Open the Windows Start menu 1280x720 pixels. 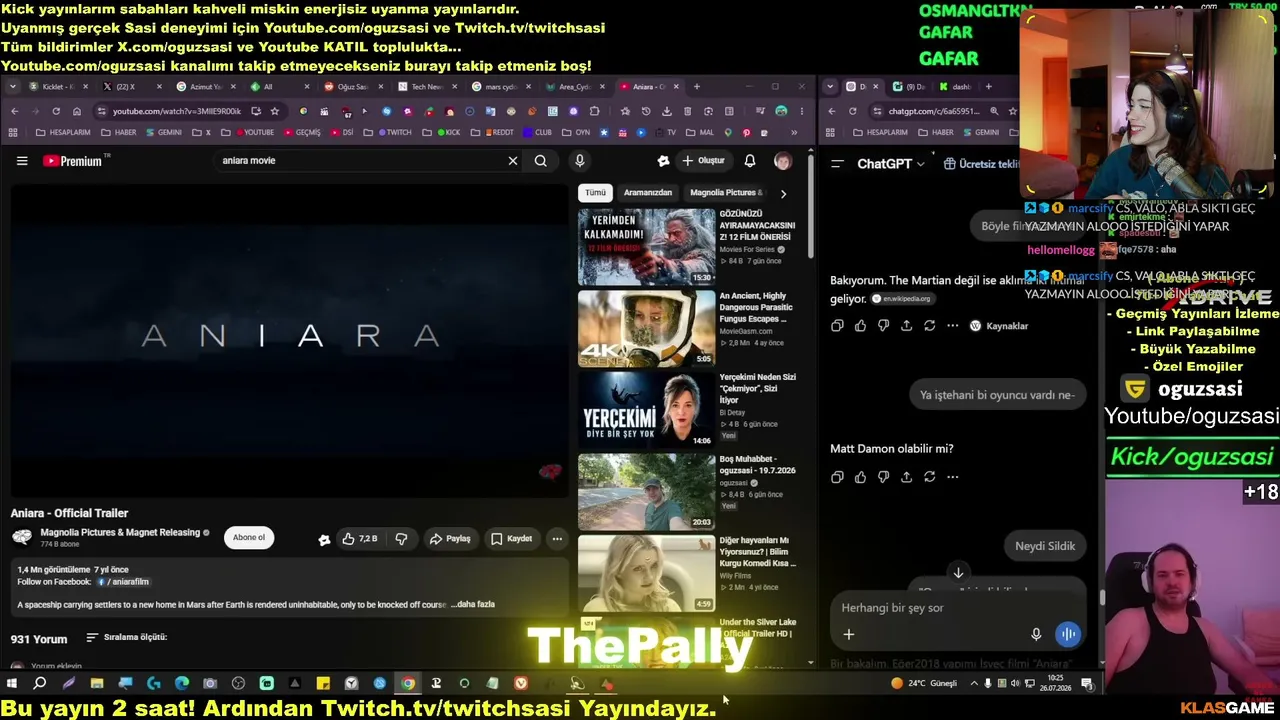pos(12,684)
